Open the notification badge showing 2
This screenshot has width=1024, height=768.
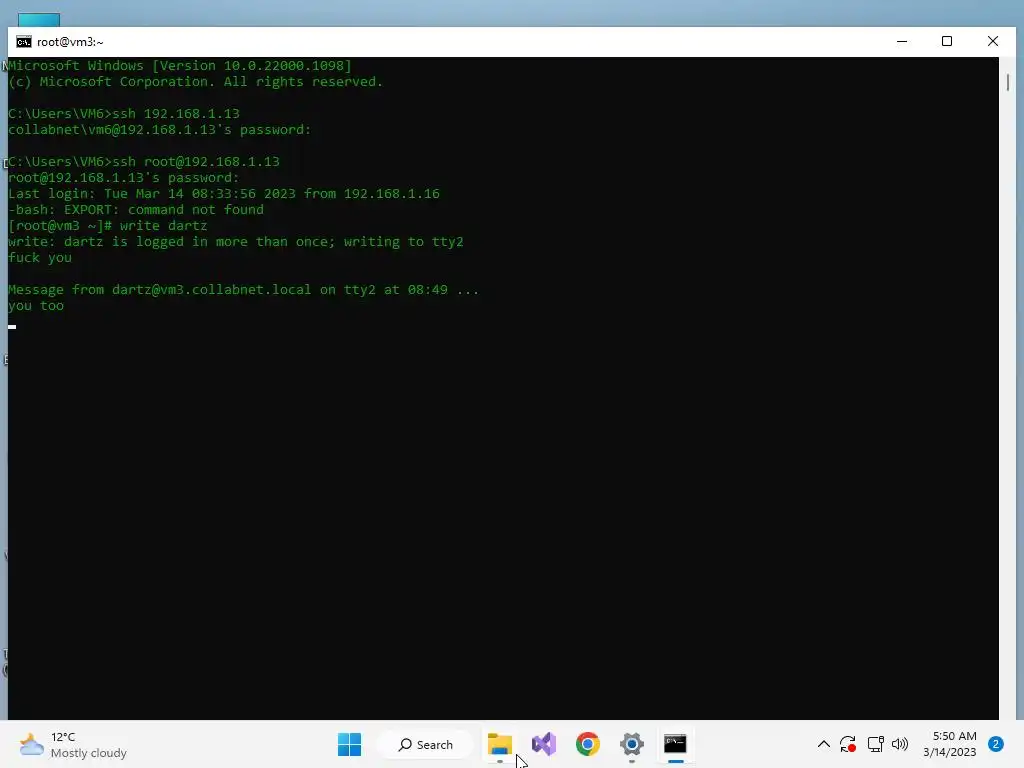tap(996, 744)
